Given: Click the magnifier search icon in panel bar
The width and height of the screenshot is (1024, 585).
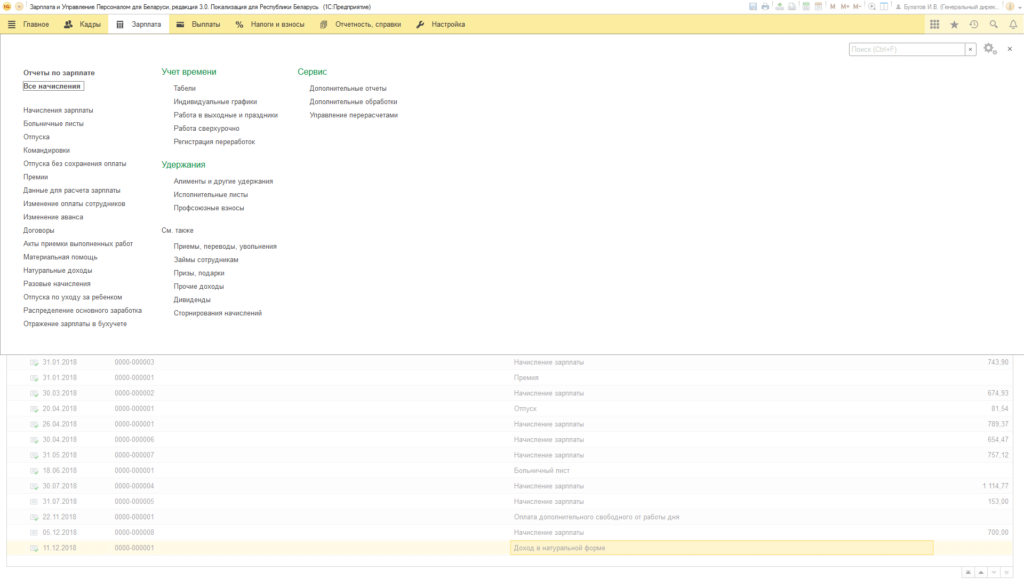Looking at the screenshot, I should click(x=993, y=24).
